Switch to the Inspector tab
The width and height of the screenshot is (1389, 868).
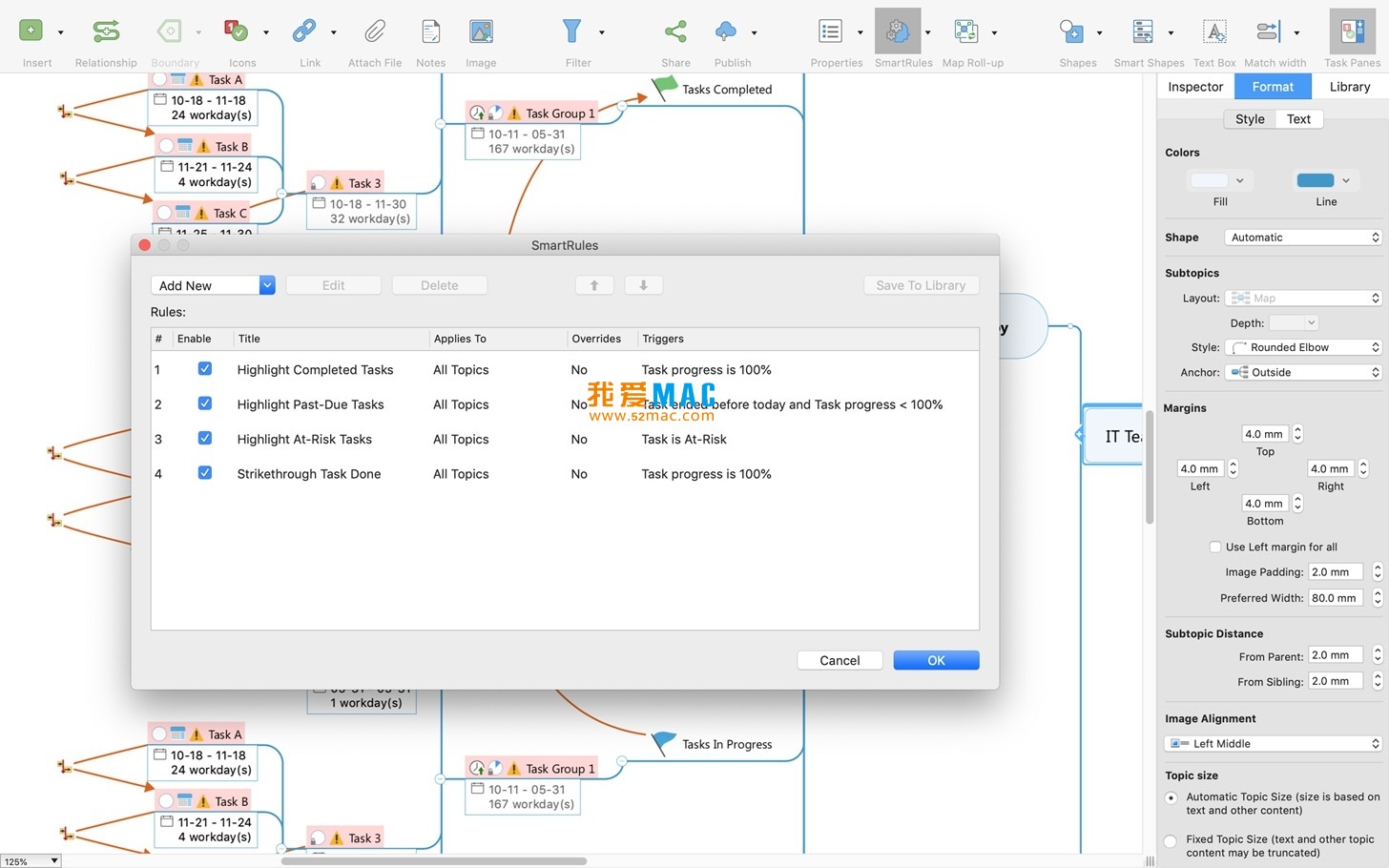1195,87
